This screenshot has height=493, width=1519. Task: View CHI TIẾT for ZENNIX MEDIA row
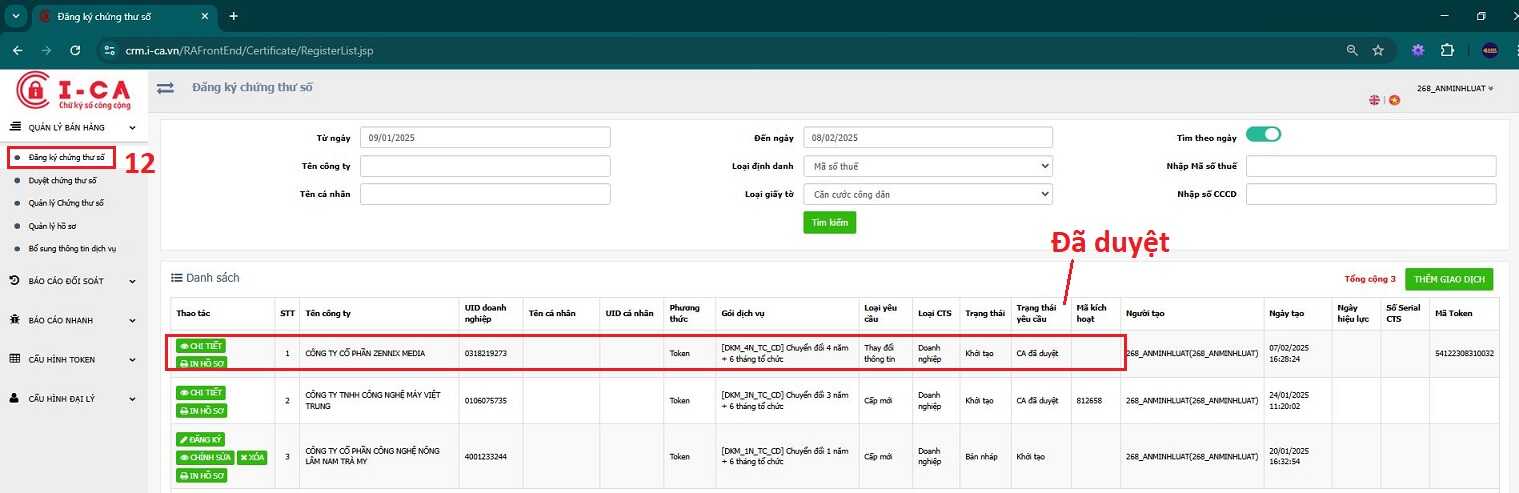(x=201, y=346)
